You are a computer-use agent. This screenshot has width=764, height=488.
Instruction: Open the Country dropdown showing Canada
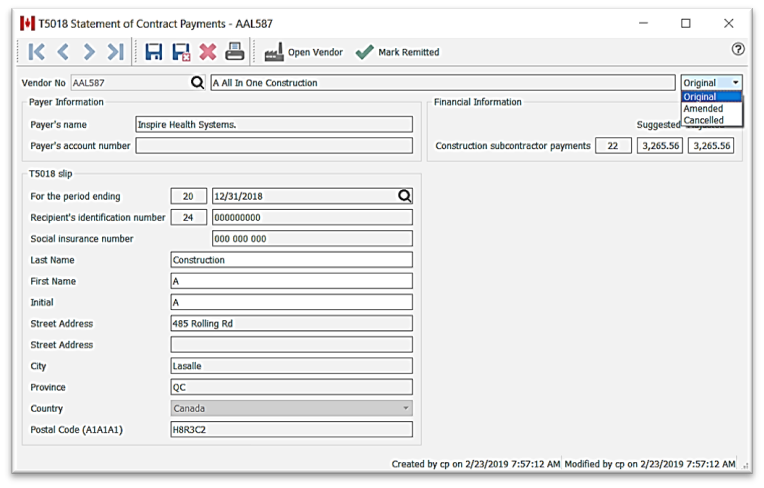click(291, 408)
